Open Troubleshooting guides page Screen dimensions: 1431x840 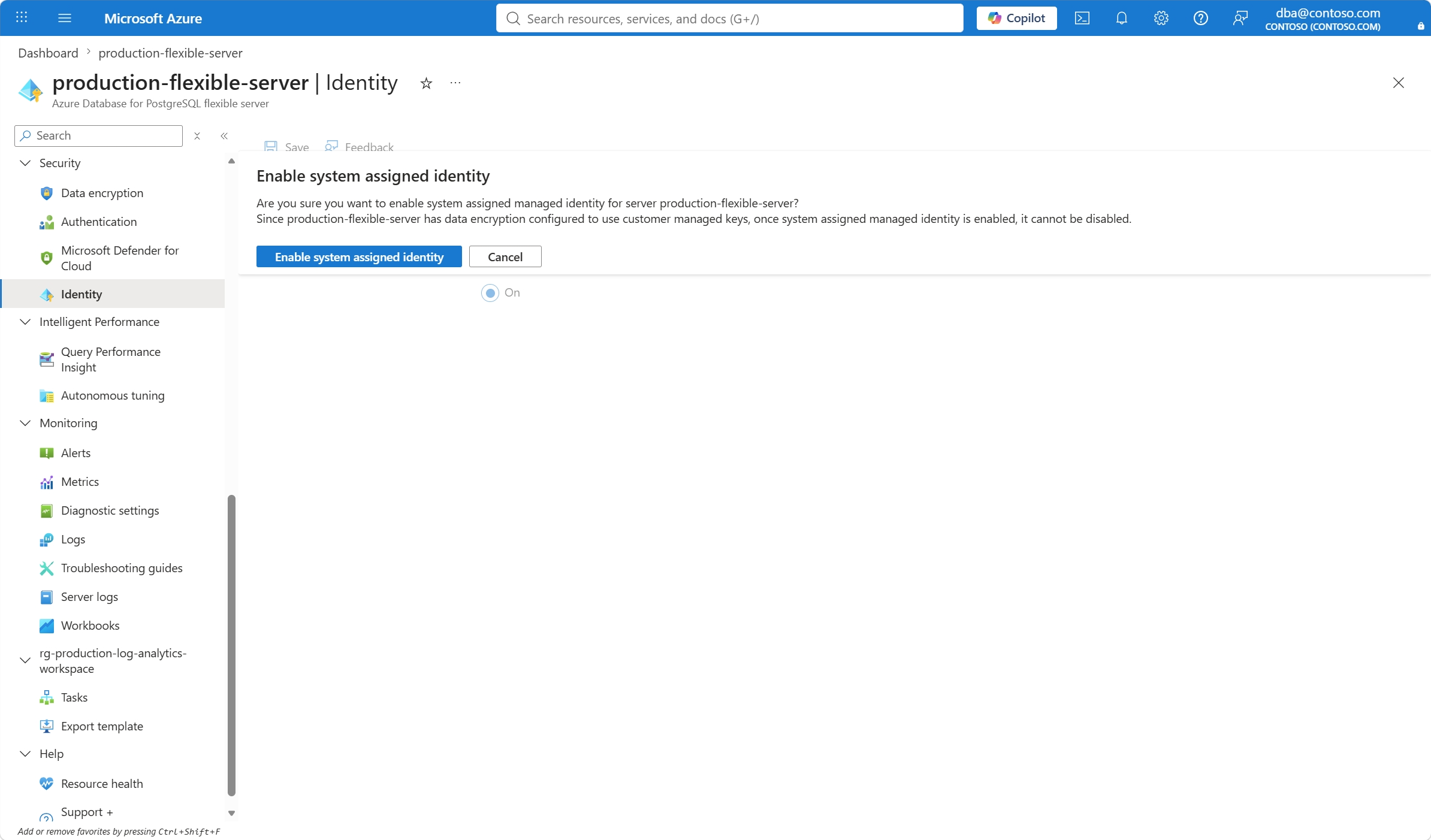pyautogui.click(x=113, y=568)
